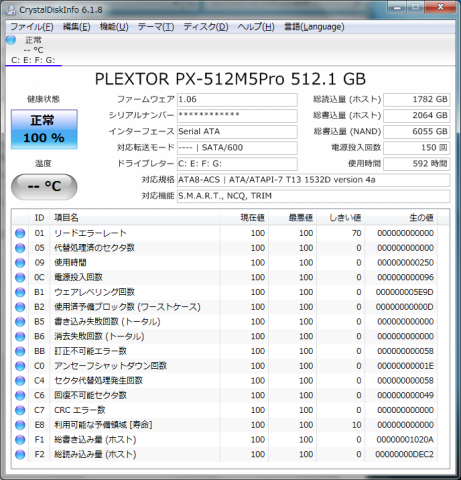
Task: Click power on count value 150 回
Action: (x=417, y=147)
